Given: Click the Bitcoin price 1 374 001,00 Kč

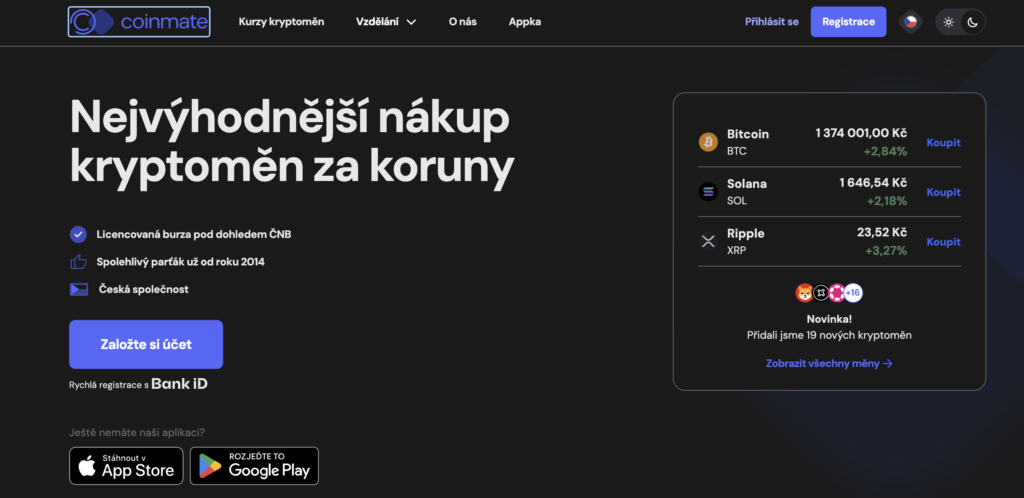Looking at the screenshot, I should tap(861, 132).
